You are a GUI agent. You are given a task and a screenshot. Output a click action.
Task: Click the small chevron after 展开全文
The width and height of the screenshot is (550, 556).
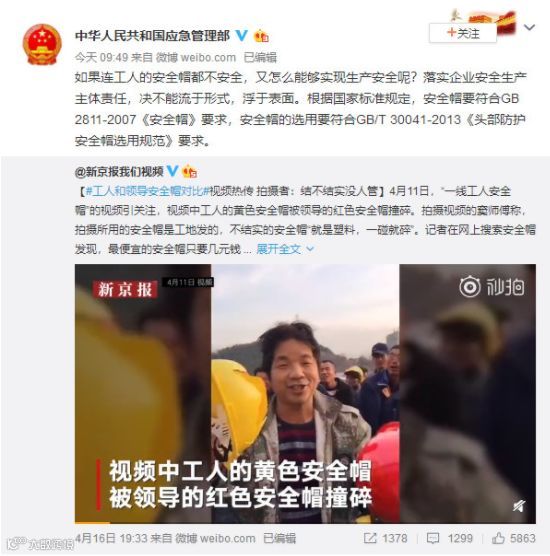tap(310, 249)
